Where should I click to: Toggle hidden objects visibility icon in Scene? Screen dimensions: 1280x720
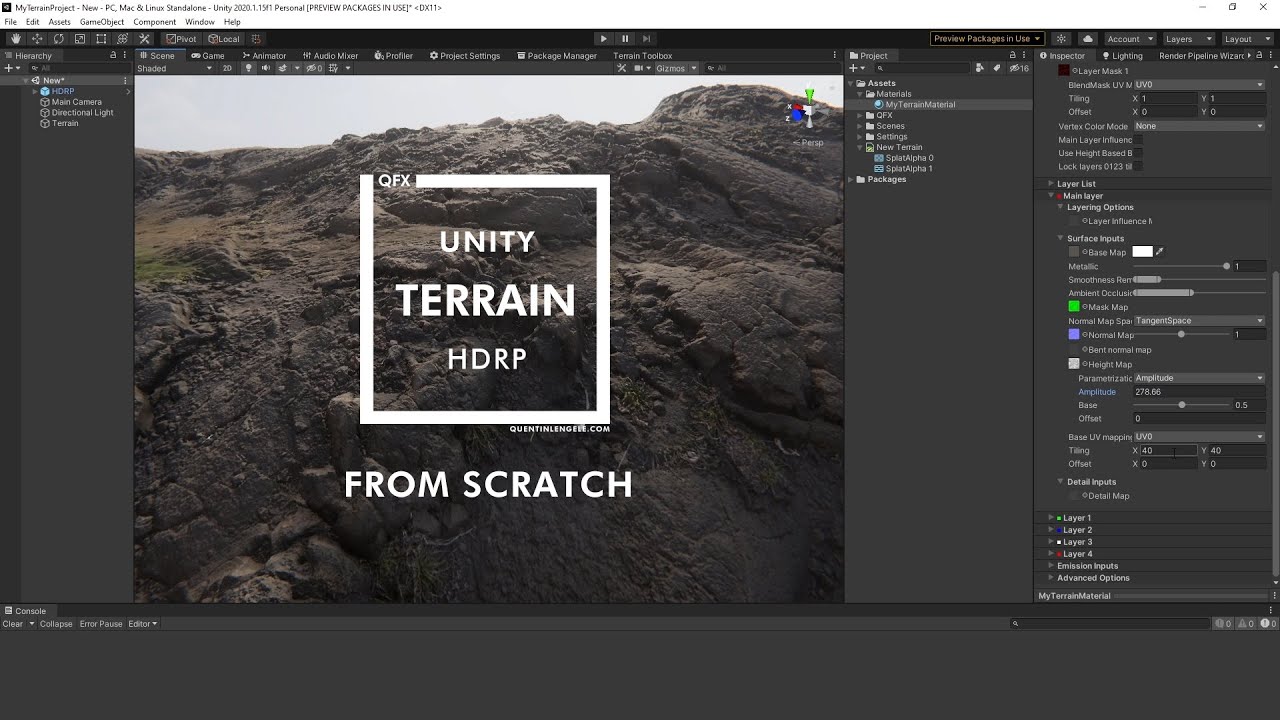click(x=314, y=68)
